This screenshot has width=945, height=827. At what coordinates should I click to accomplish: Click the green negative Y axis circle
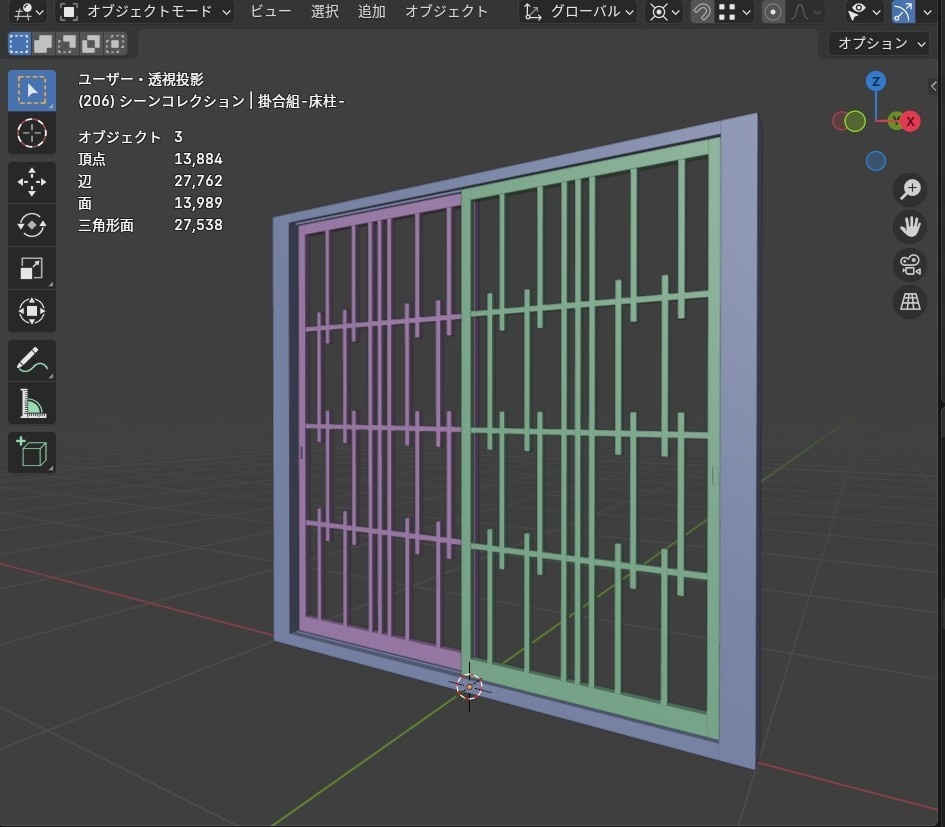click(x=855, y=121)
